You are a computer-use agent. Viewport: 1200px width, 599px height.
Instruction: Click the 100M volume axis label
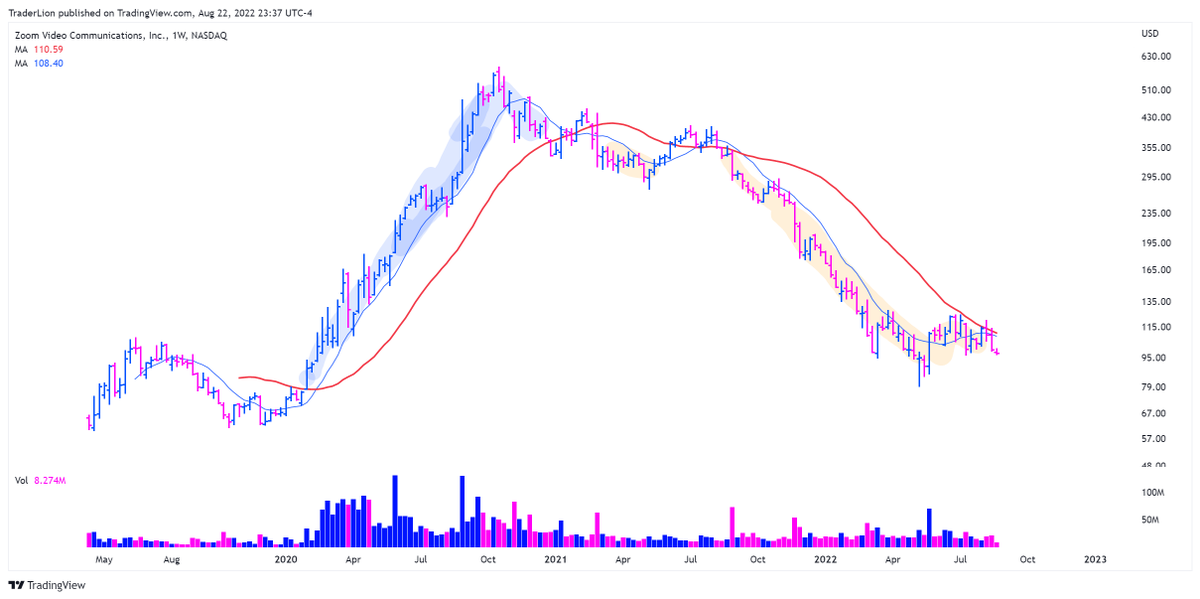[1153, 494]
